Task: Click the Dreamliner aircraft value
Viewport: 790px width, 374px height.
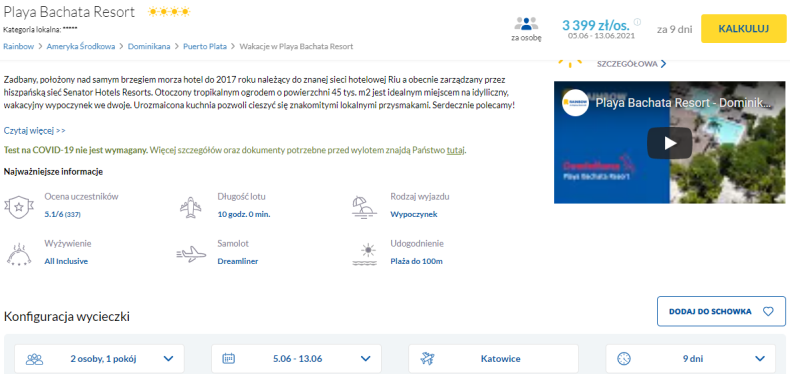Action: [x=238, y=261]
